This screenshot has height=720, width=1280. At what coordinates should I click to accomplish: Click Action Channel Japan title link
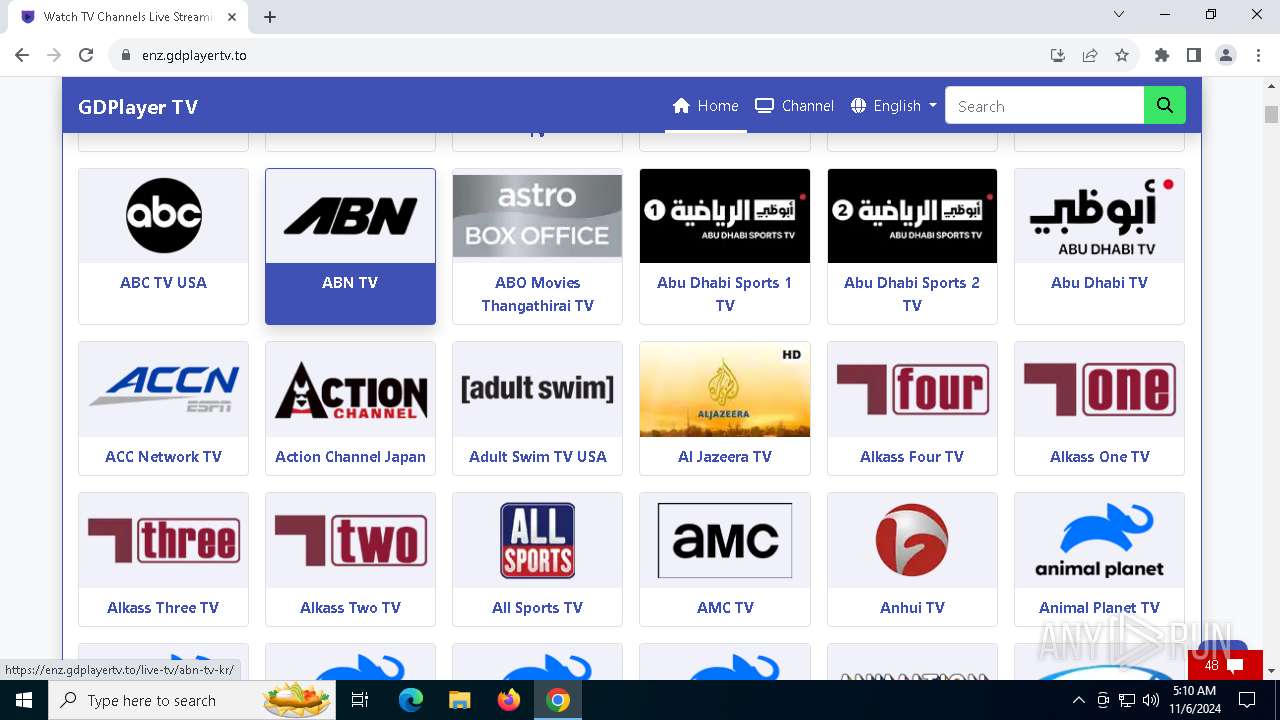[350, 456]
